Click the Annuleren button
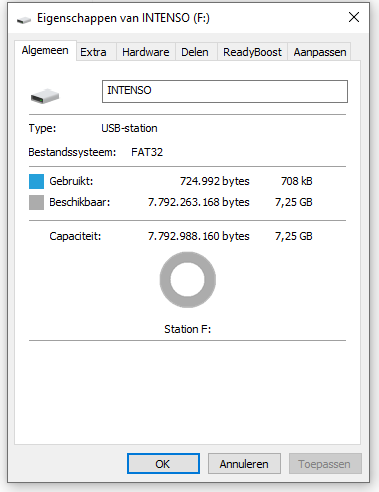Image resolution: width=379 pixels, height=492 pixels. [x=244, y=464]
